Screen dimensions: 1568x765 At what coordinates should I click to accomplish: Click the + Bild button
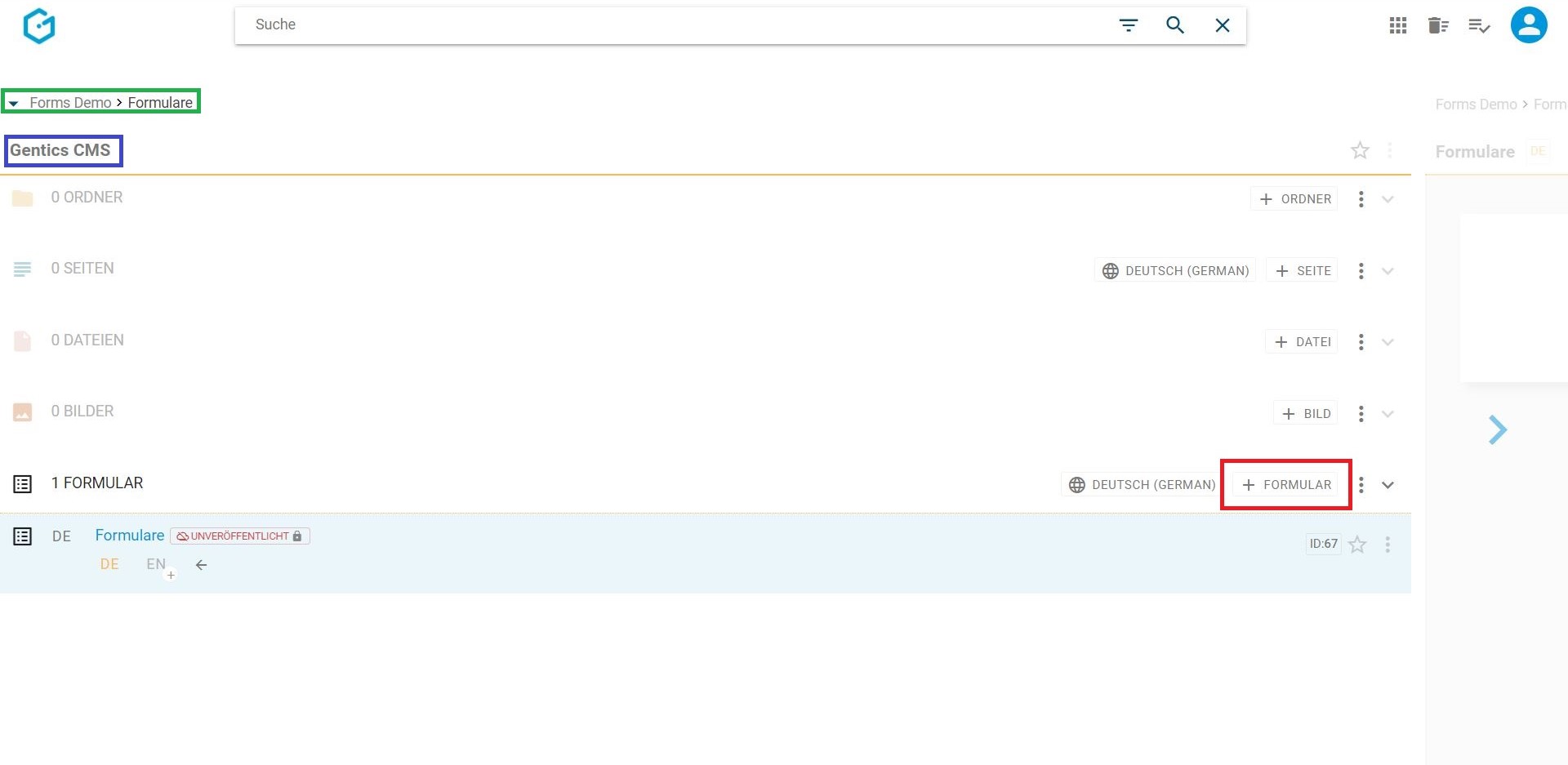[x=1306, y=414]
